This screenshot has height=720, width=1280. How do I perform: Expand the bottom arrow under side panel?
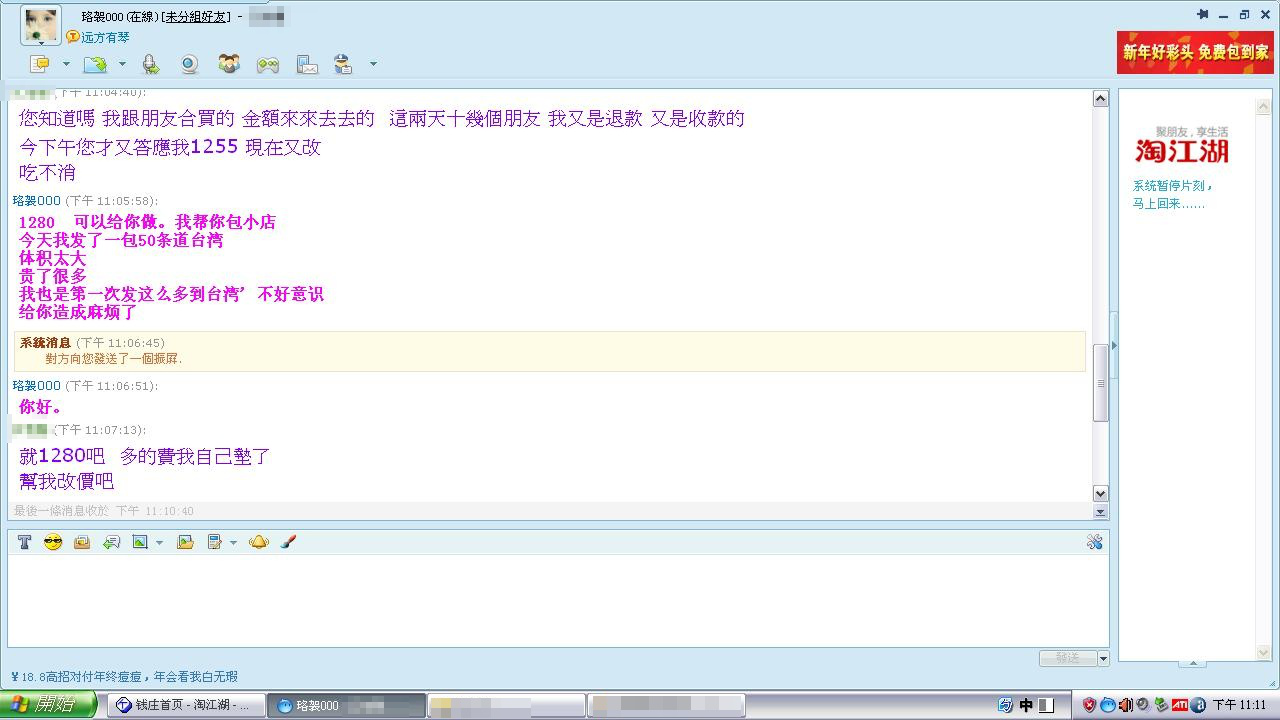pyautogui.click(x=1192, y=663)
